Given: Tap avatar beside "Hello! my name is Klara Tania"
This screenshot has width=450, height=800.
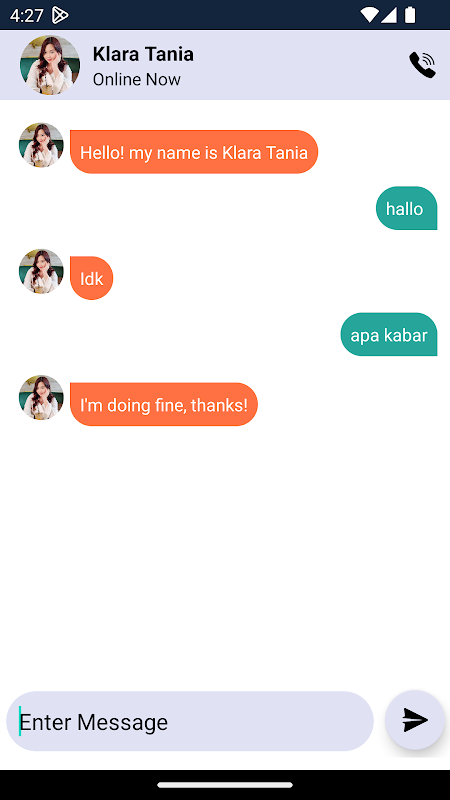Looking at the screenshot, I should point(41,145).
